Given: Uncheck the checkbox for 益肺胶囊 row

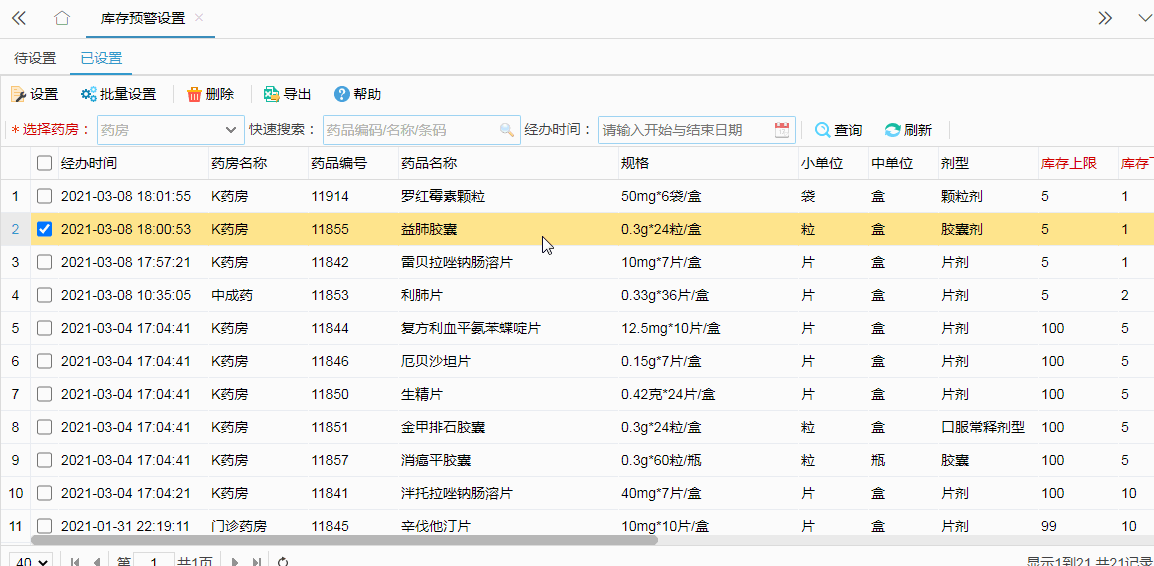Looking at the screenshot, I should click(44, 229).
